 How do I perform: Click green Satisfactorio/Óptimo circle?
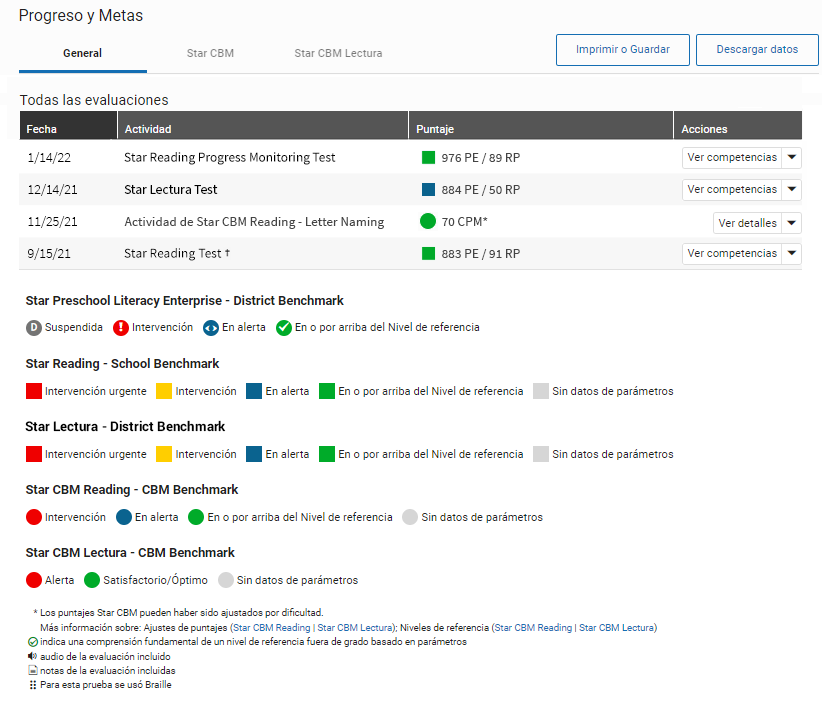92,580
